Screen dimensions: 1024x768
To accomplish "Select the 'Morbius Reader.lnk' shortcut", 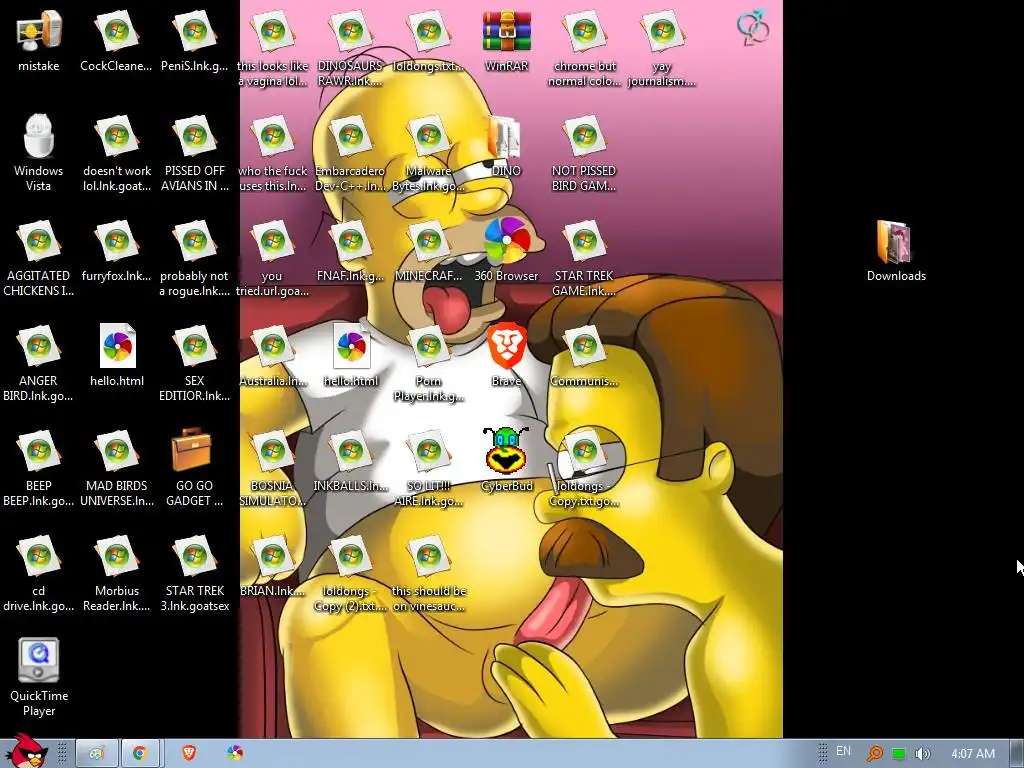I will click(116, 573).
